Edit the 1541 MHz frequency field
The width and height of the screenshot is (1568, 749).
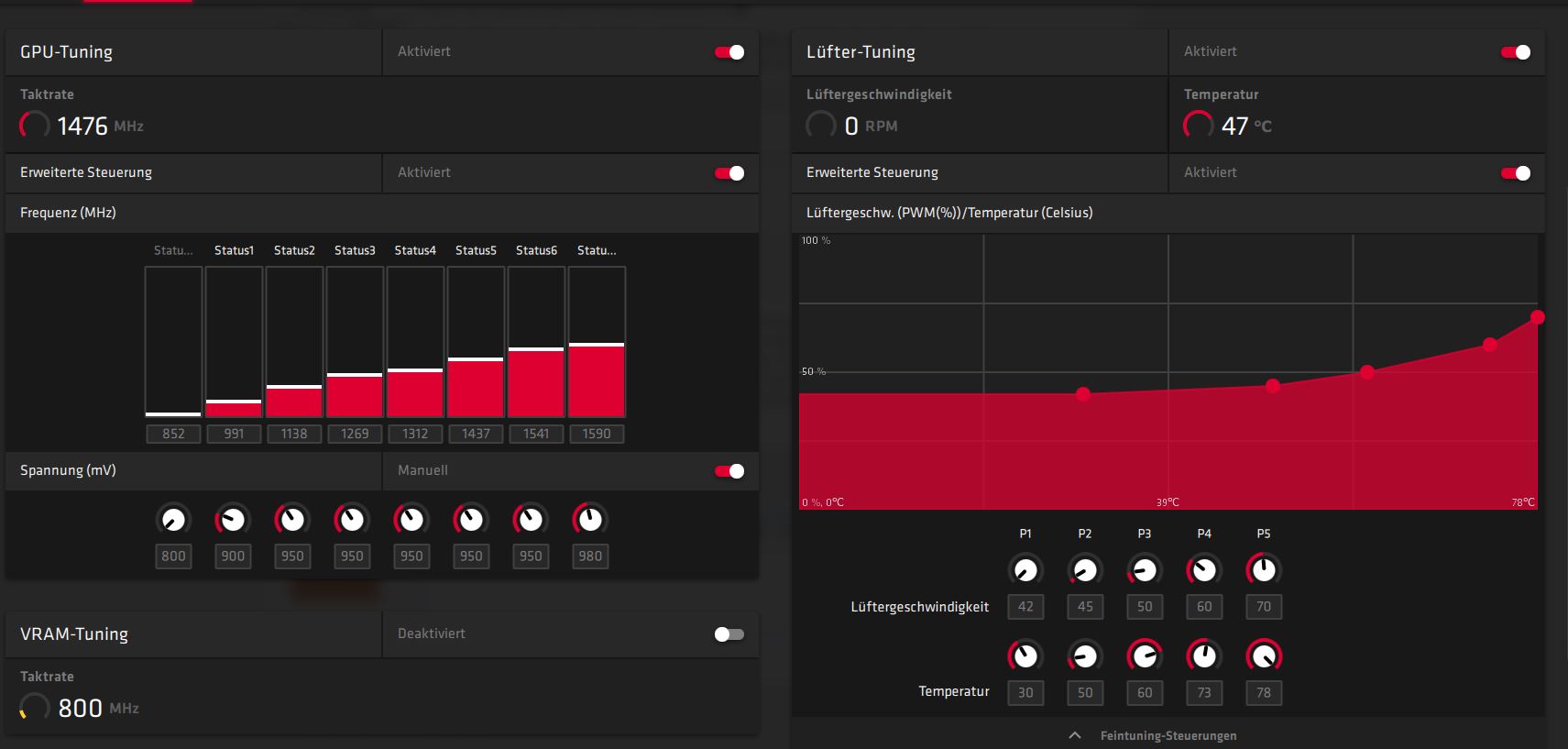[536, 434]
